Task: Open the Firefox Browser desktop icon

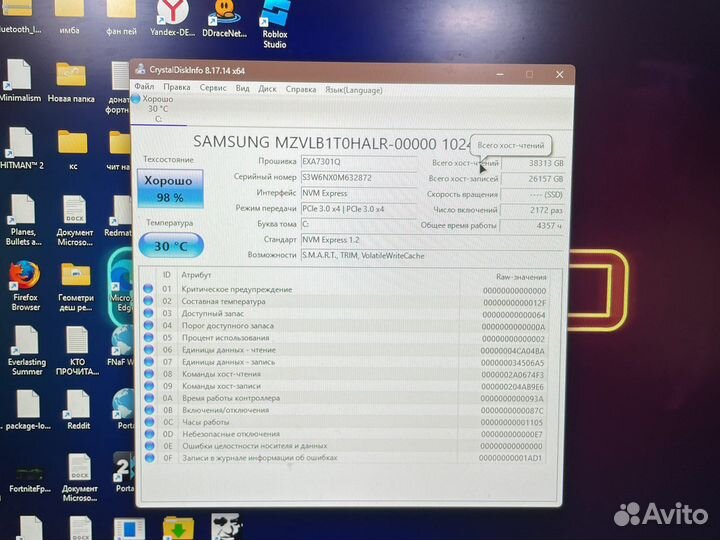Action: click(25, 286)
